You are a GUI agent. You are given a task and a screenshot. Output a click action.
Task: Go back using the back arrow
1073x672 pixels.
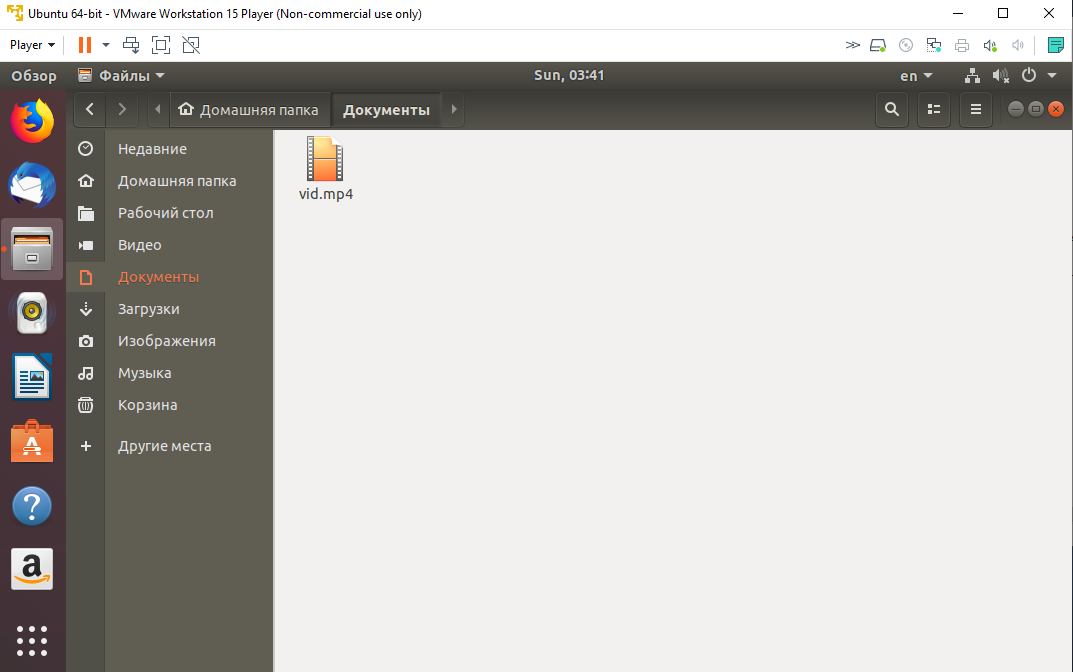(x=90, y=110)
